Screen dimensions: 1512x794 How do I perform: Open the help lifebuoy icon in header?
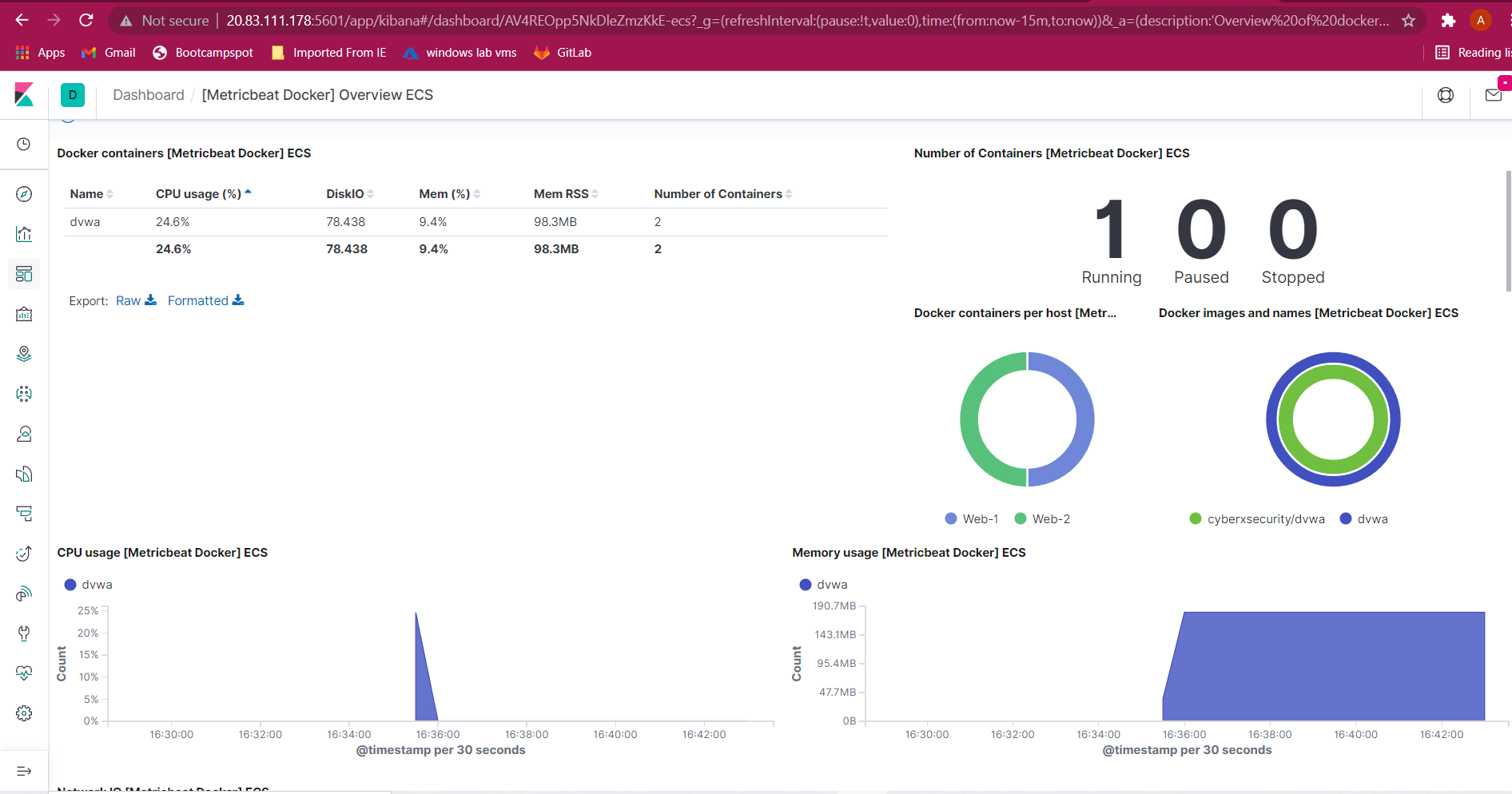pyautogui.click(x=1446, y=95)
